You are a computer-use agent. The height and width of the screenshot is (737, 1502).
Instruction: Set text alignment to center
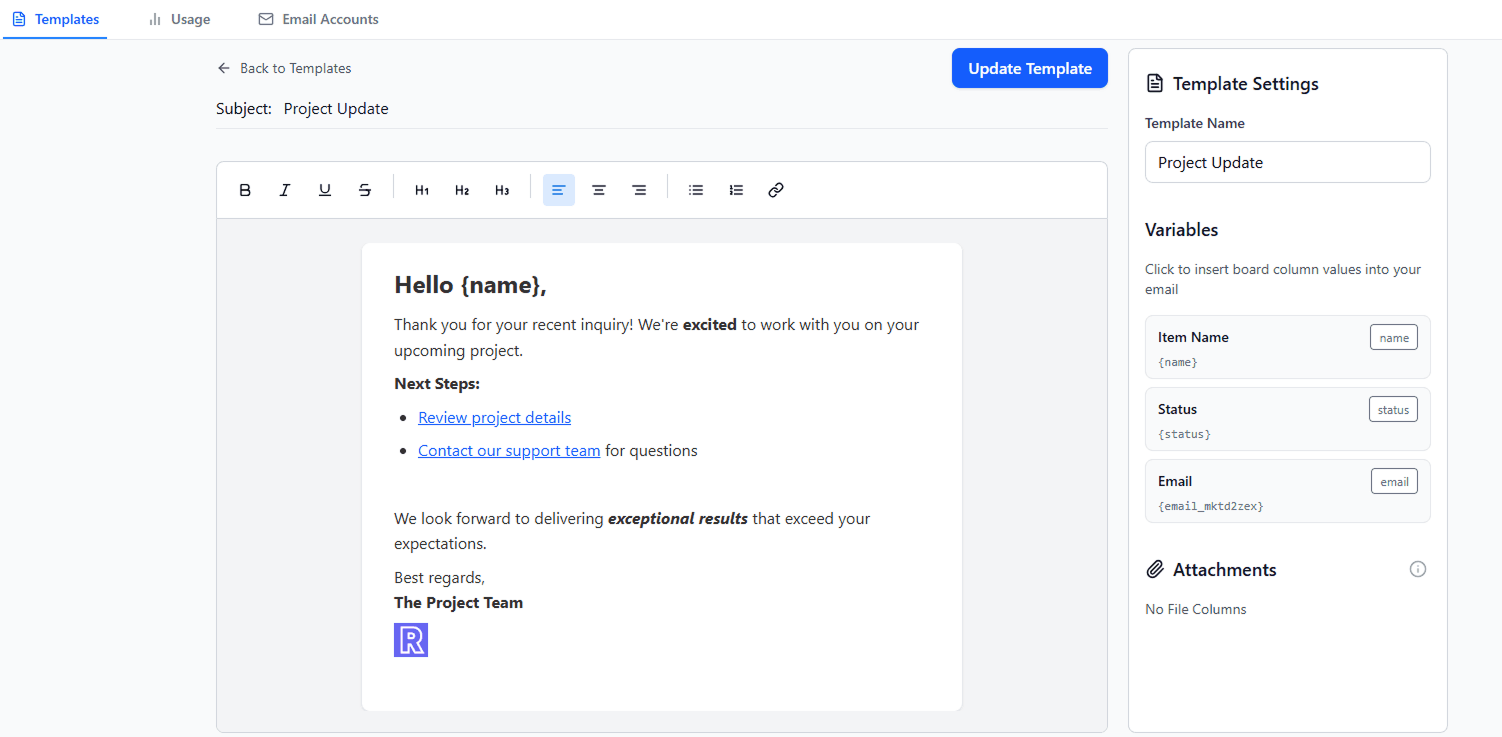coord(599,189)
